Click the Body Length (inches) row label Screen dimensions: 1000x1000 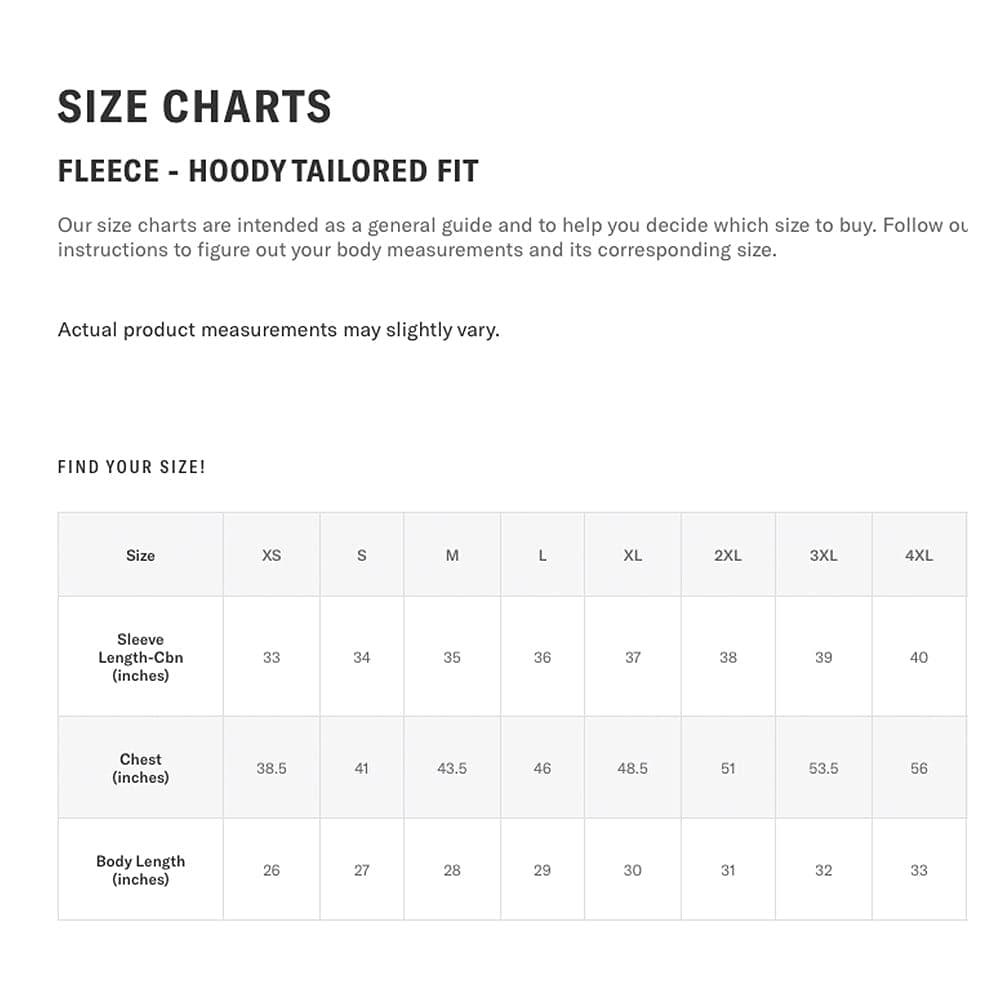click(x=141, y=870)
